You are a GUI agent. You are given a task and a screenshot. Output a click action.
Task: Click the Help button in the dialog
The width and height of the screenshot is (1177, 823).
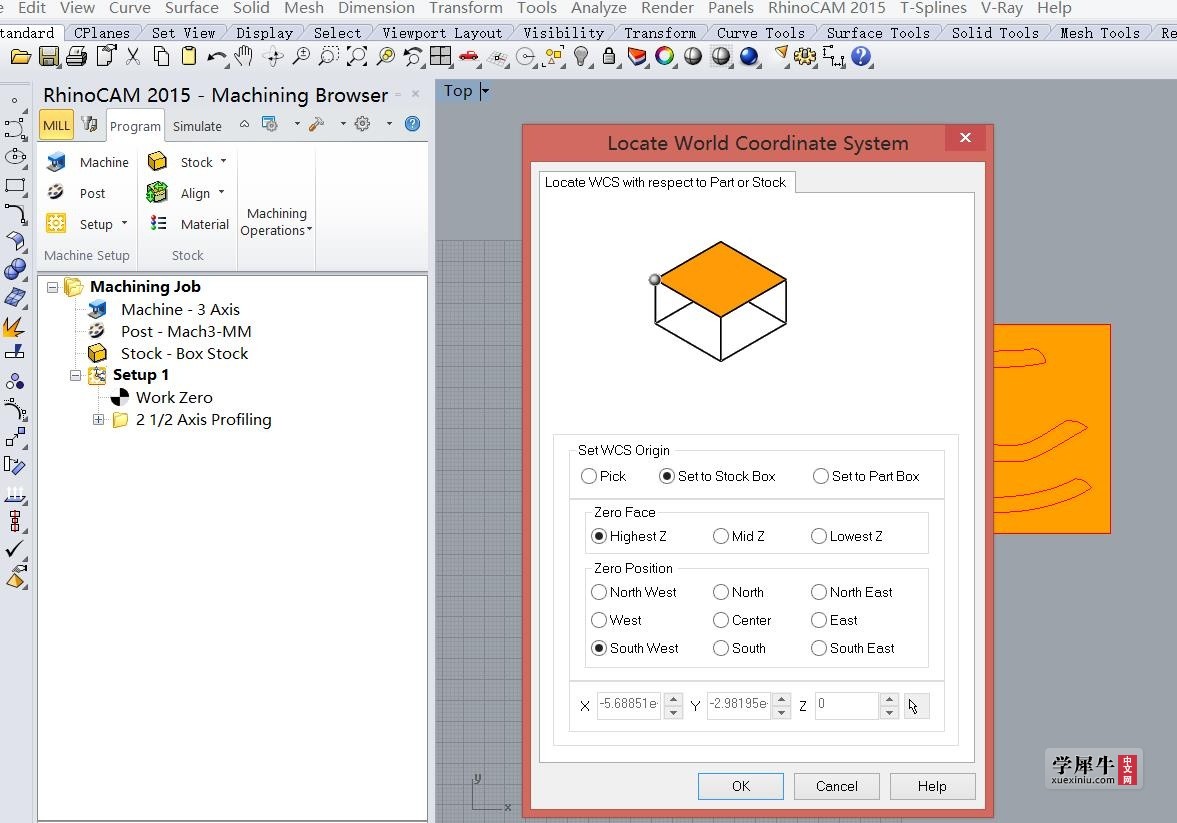click(x=932, y=786)
